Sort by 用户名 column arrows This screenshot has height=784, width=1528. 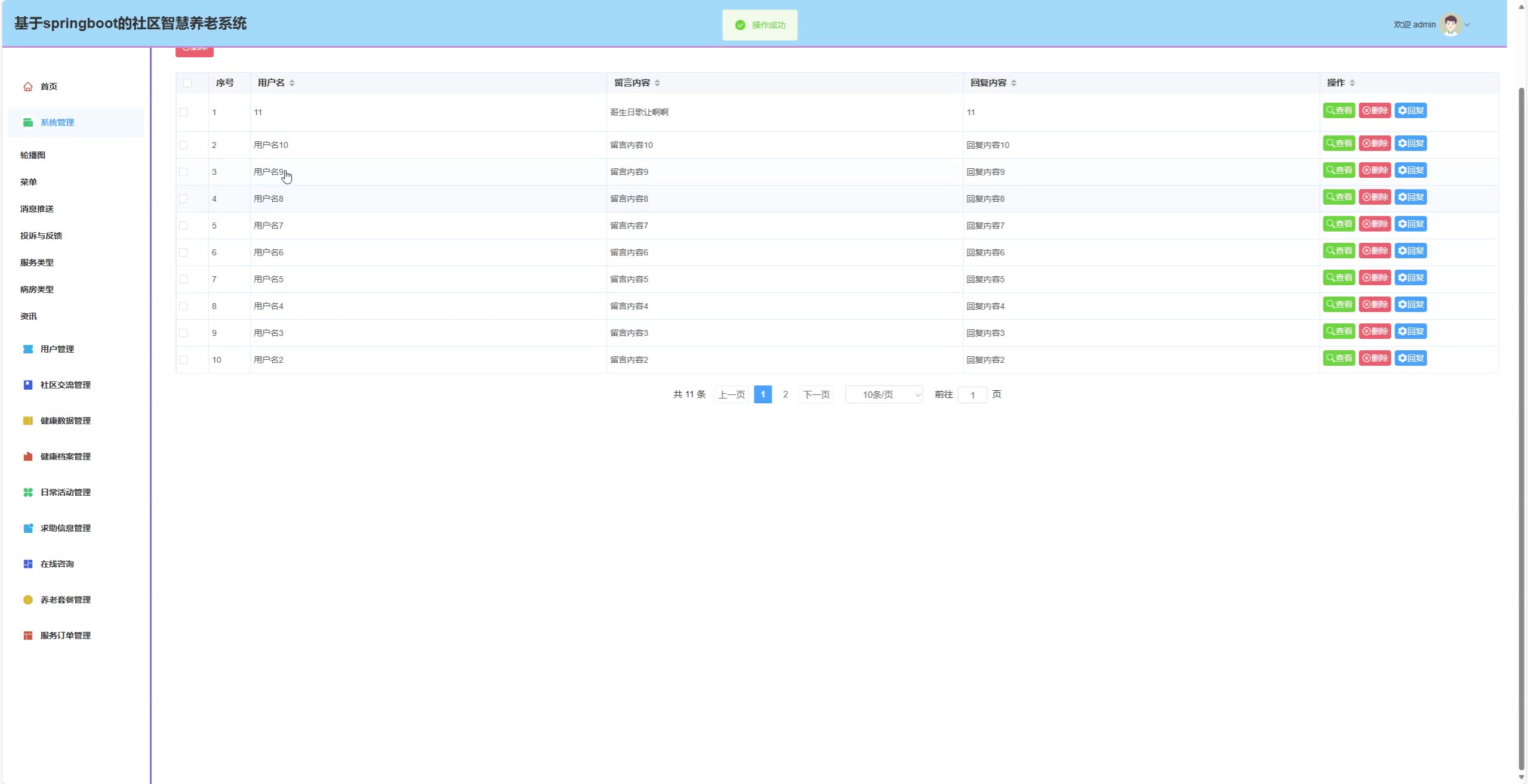pos(292,83)
